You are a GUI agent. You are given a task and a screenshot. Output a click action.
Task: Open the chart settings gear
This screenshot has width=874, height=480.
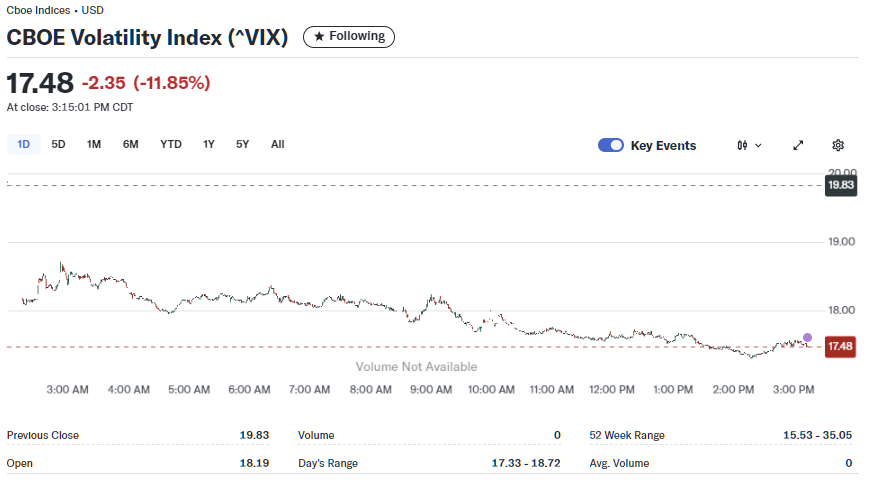838,146
